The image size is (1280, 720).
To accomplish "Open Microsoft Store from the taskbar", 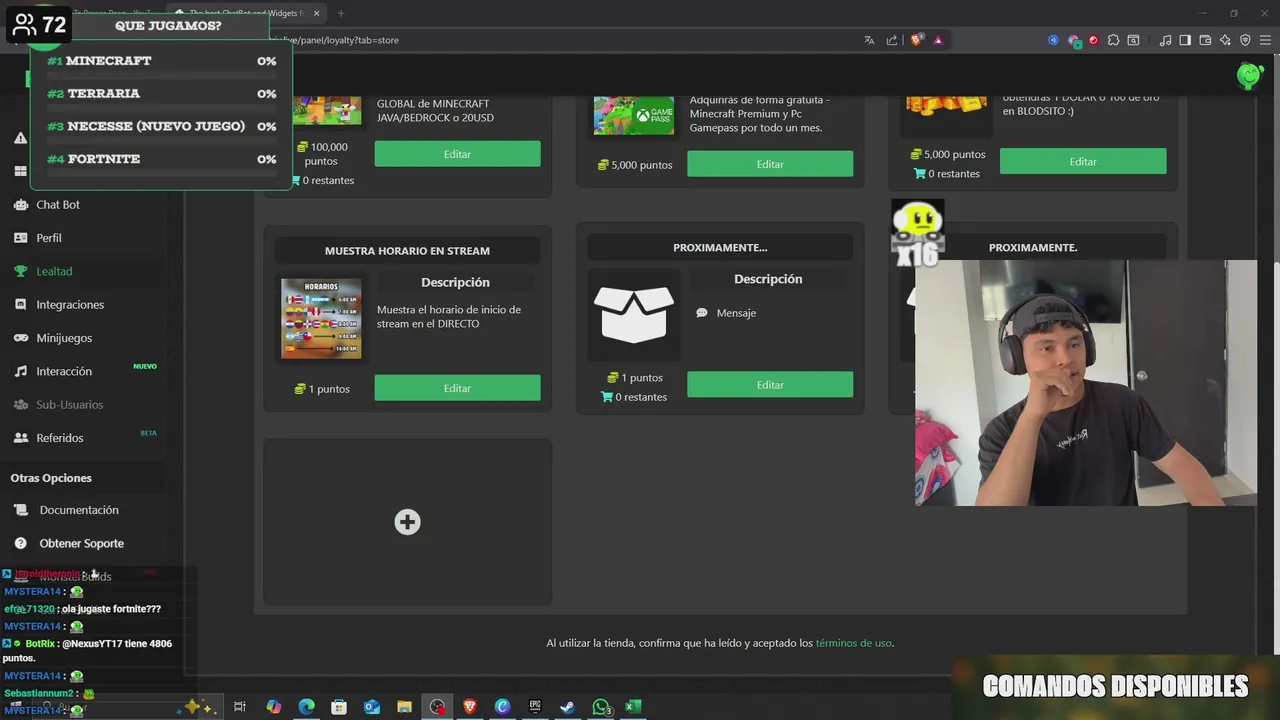I will point(339,707).
